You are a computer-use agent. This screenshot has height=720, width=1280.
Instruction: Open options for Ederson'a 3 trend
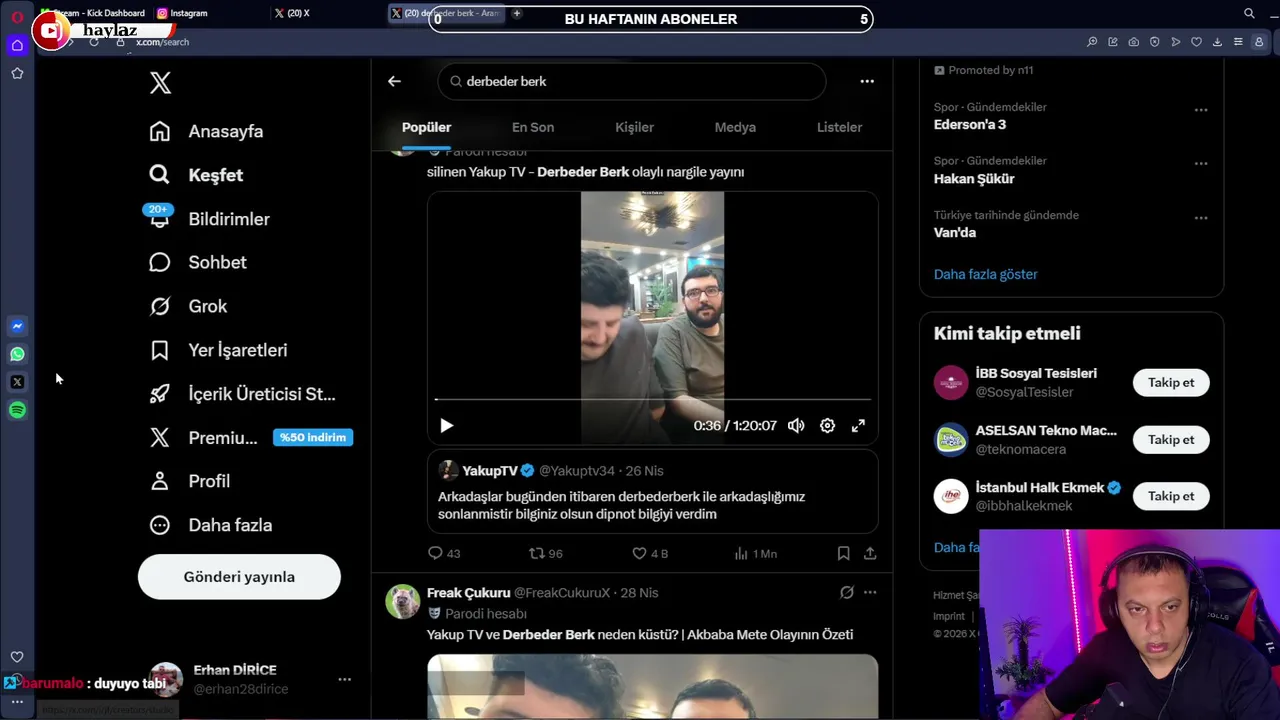(x=1201, y=109)
